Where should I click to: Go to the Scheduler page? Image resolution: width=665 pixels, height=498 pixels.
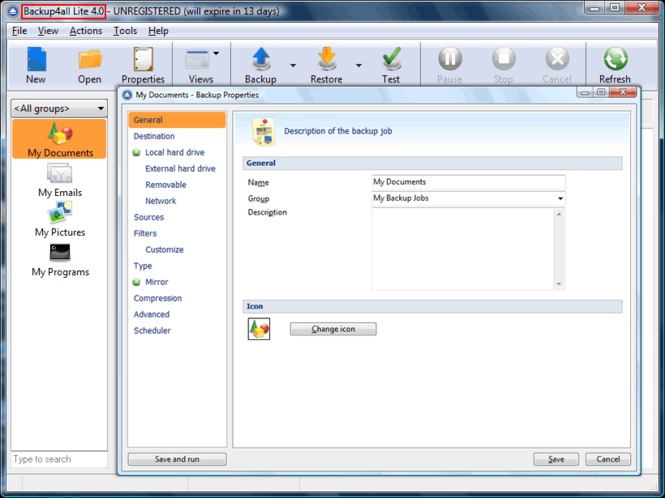152,330
